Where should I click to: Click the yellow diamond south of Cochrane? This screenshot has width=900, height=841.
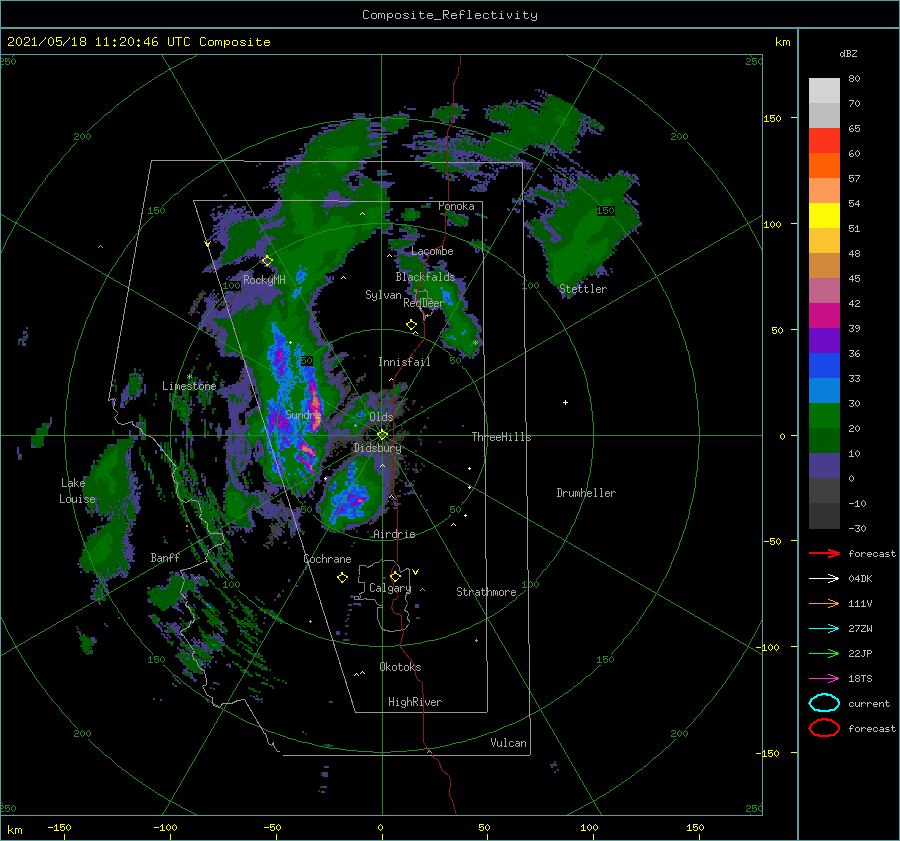[x=342, y=578]
